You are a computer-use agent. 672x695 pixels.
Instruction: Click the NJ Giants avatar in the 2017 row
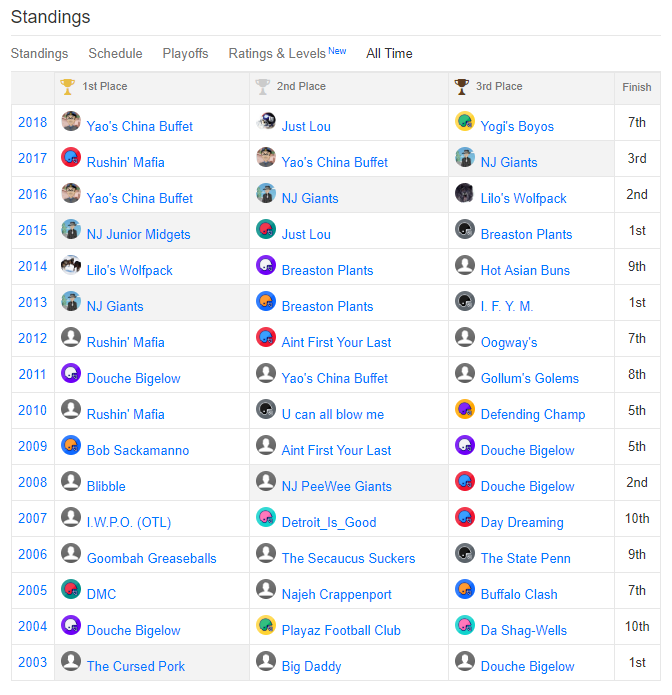pos(465,157)
